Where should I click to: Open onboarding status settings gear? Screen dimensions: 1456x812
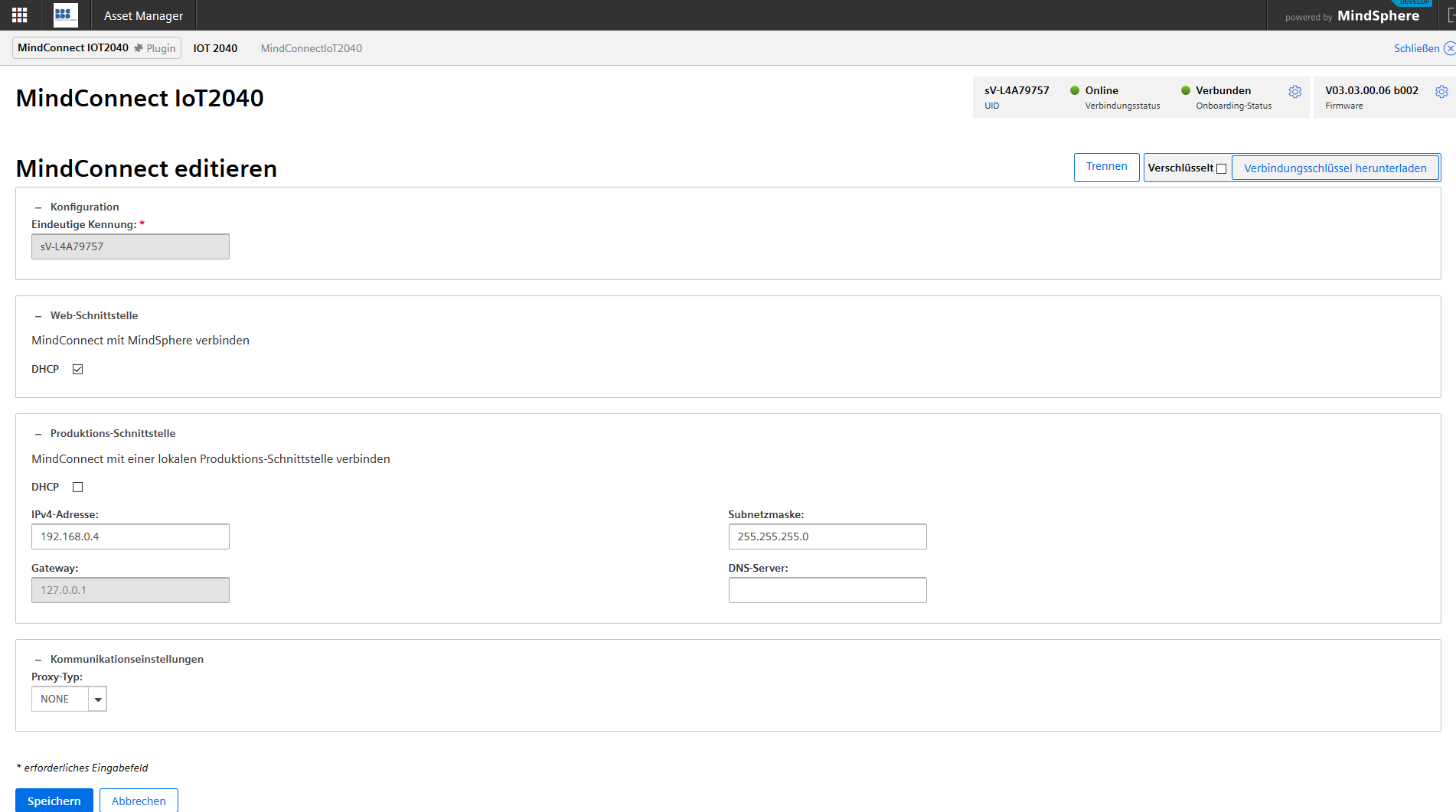click(1294, 92)
